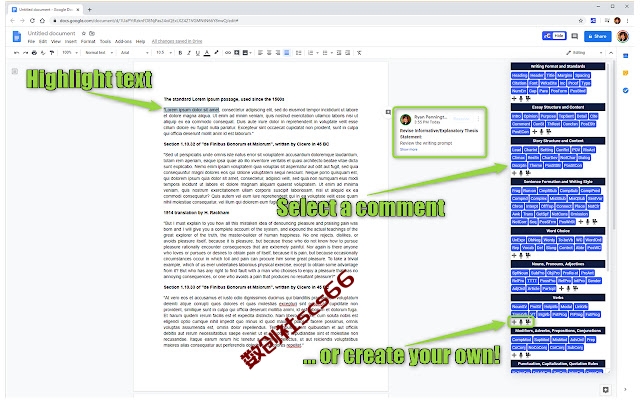This screenshot has width=640, height=400.
Task: Open the Format menu
Action: 88,41
